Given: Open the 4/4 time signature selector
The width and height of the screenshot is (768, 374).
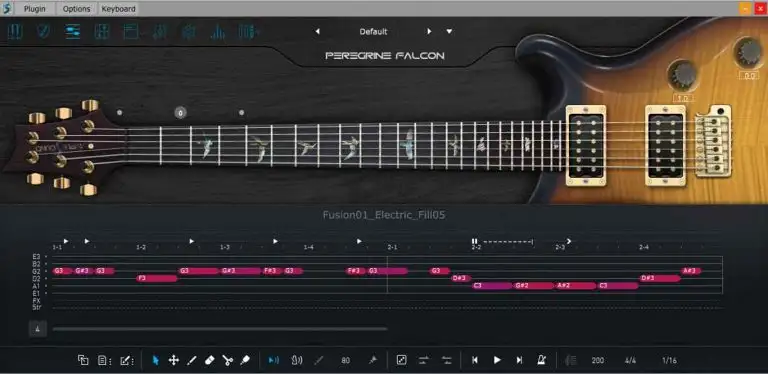Looking at the screenshot, I should [x=630, y=360].
